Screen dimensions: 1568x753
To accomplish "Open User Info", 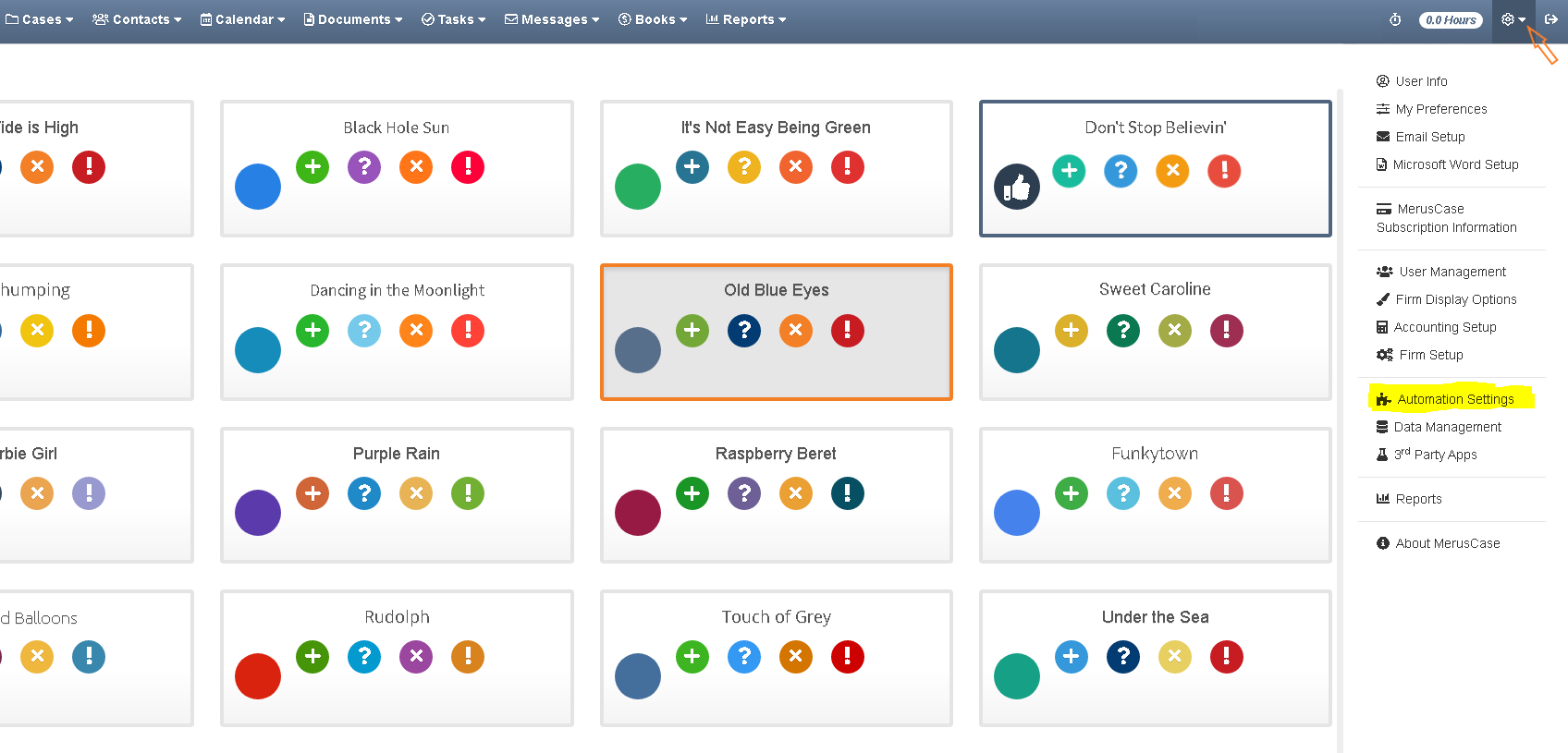I will [1412, 81].
